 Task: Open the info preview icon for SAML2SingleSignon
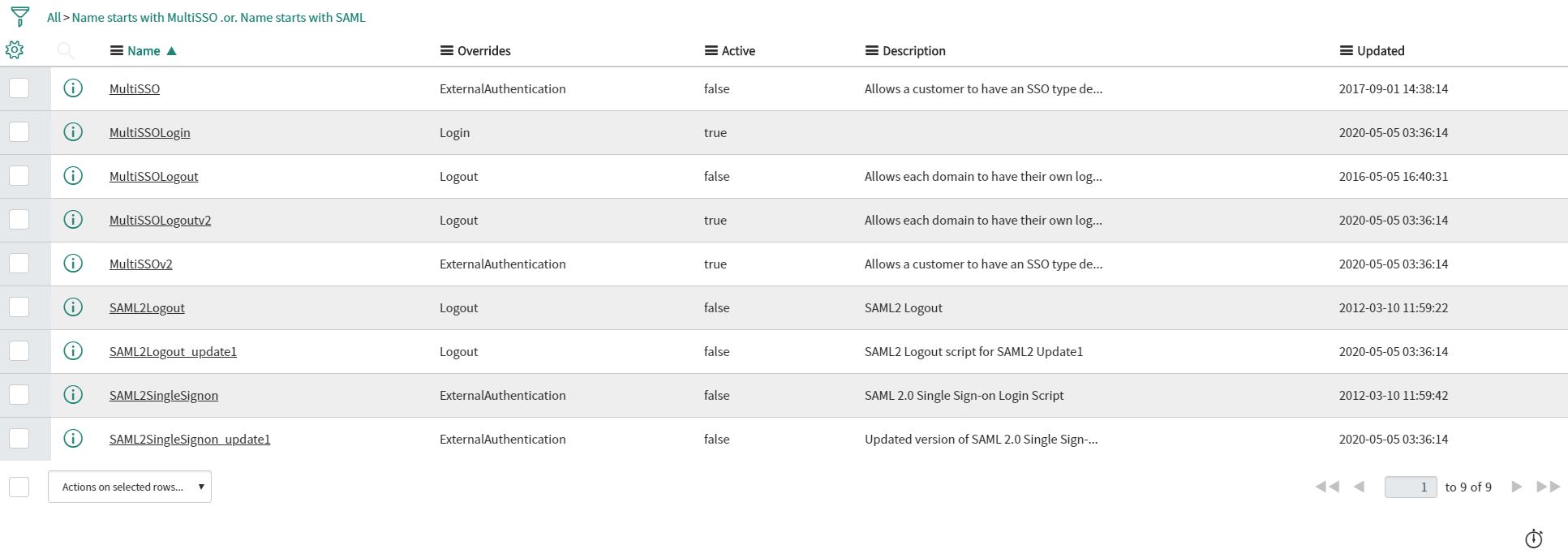pos(73,395)
